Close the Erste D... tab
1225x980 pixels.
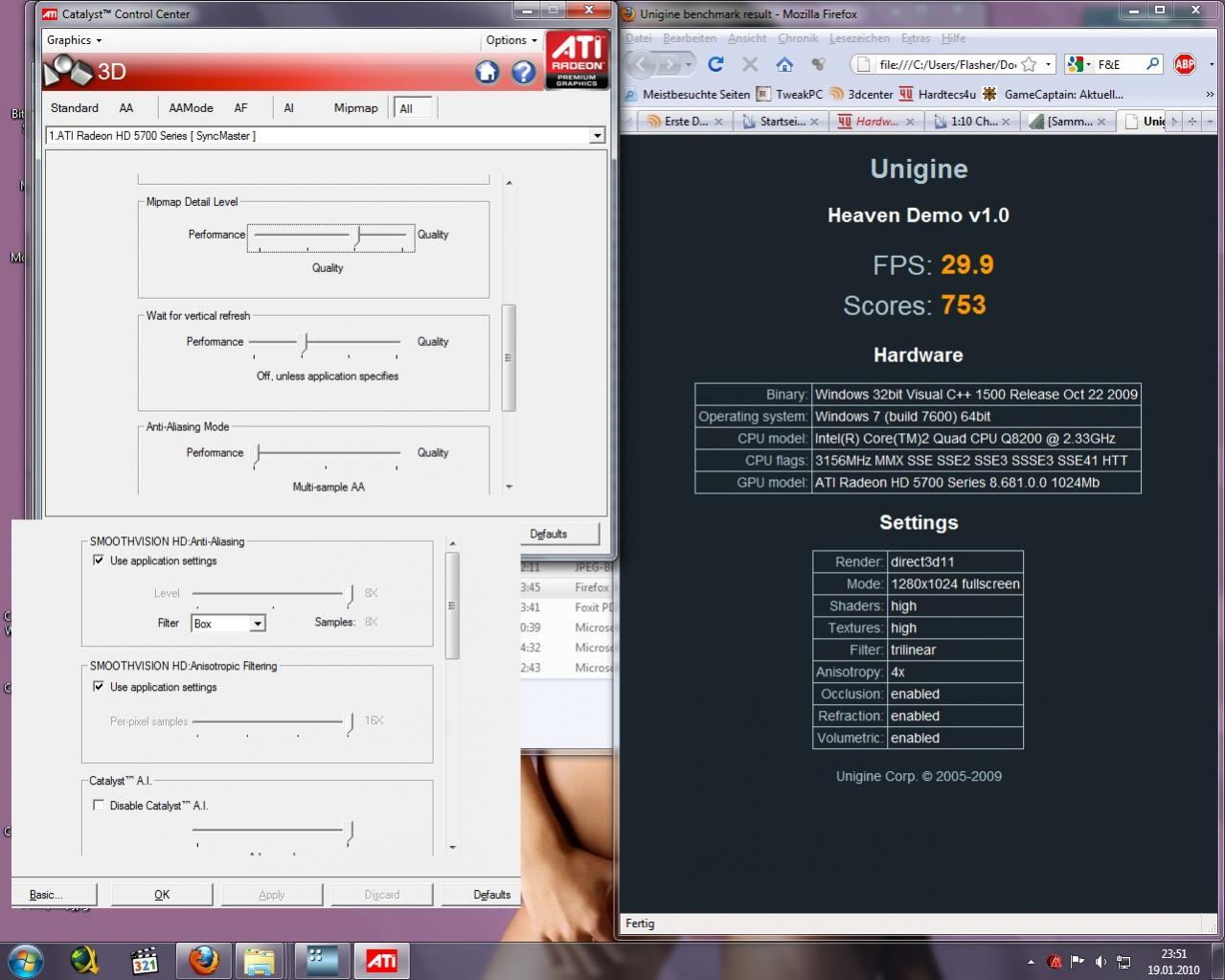[720, 122]
